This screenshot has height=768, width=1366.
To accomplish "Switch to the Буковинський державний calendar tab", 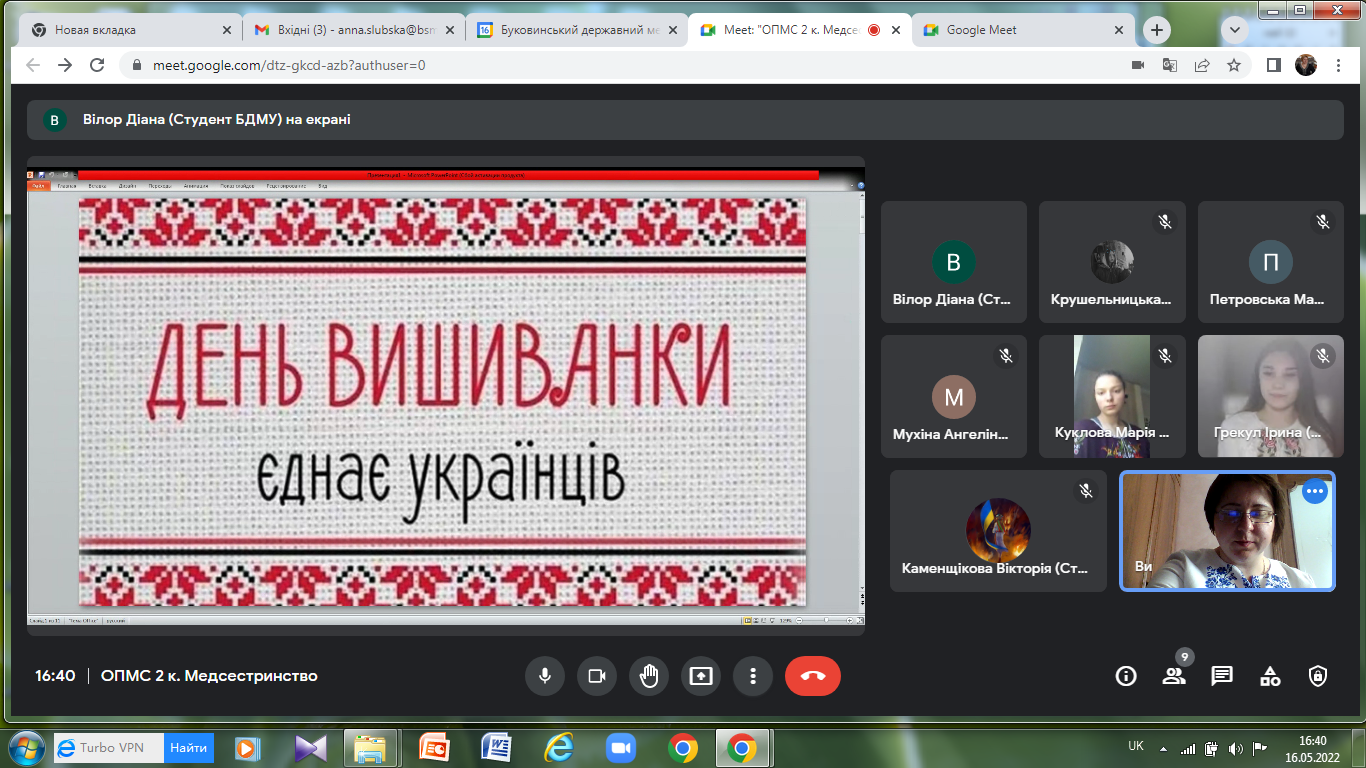I will pyautogui.click(x=577, y=30).
